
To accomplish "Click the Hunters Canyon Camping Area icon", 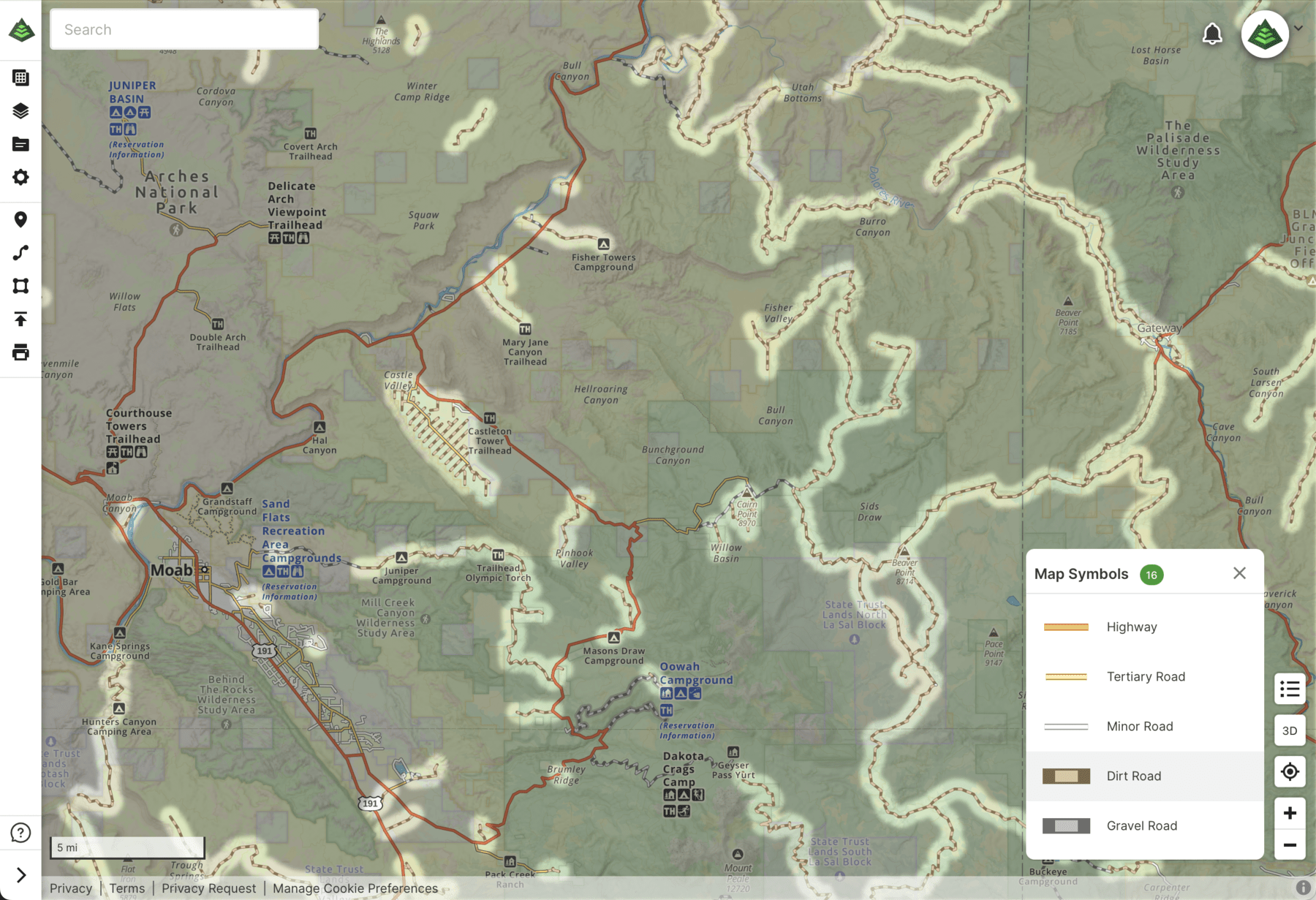I will point(119,708).
